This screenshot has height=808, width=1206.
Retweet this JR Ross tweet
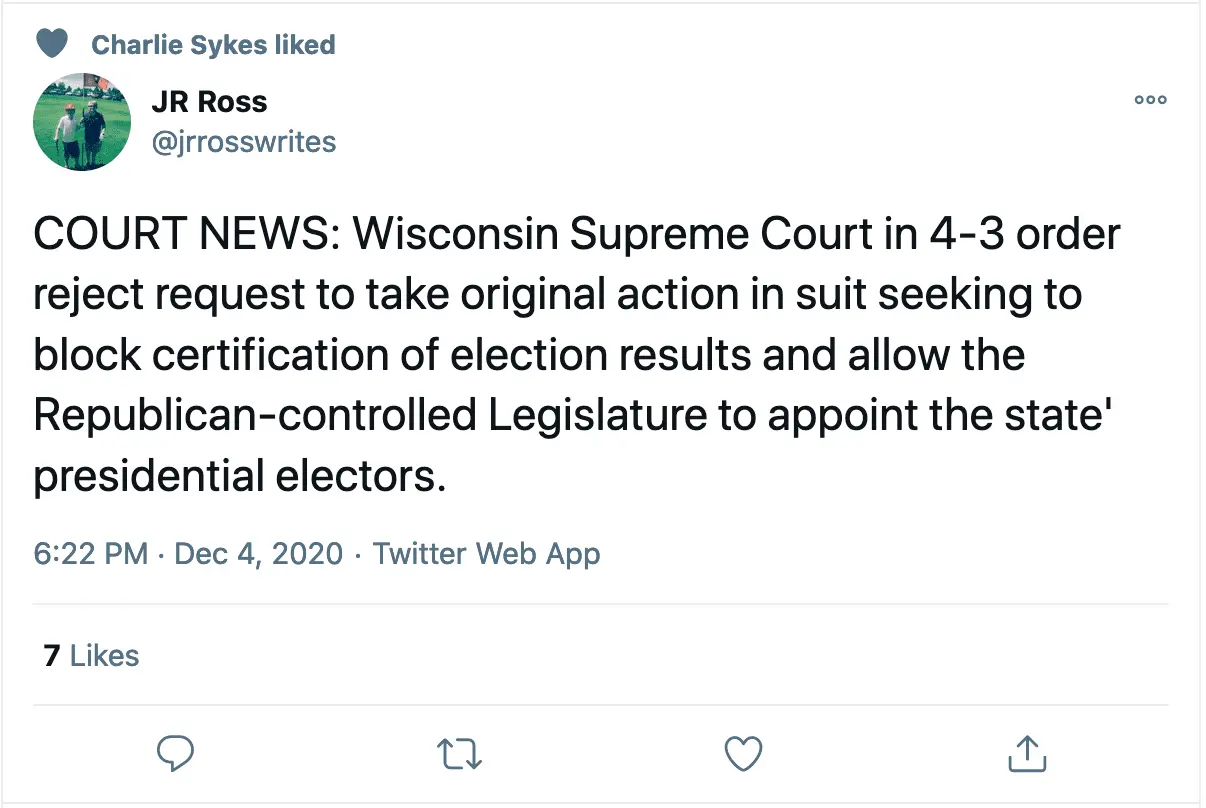tap(461, 753)
